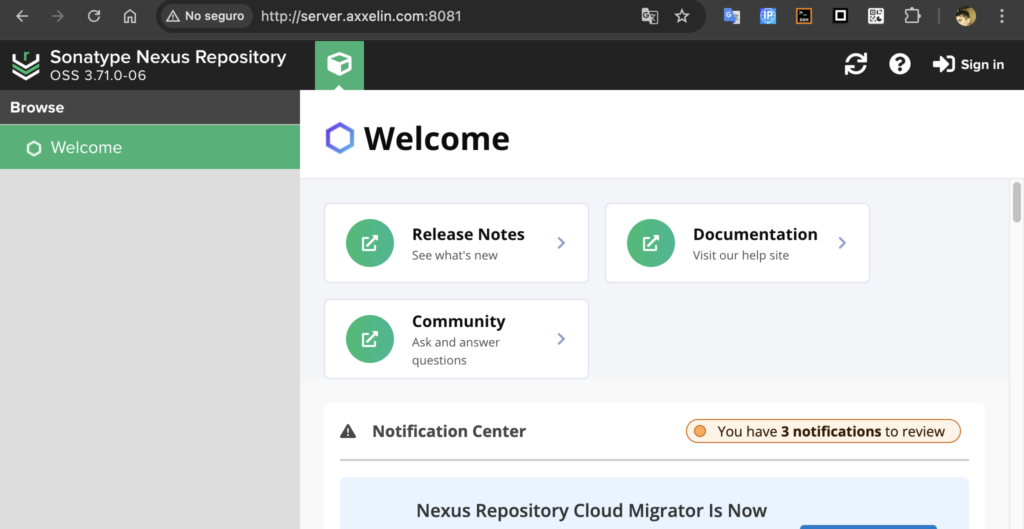Image resolution: width=1024 pixels, height=529 pixels.
Task: Click the Sign in button
Action: (968, 65)
